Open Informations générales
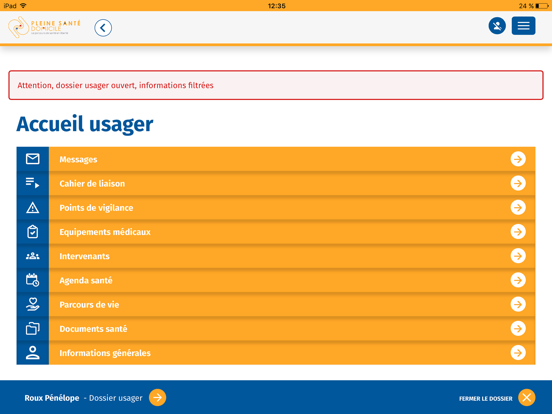This screenshot has height=414, width=552. (276, 353)
